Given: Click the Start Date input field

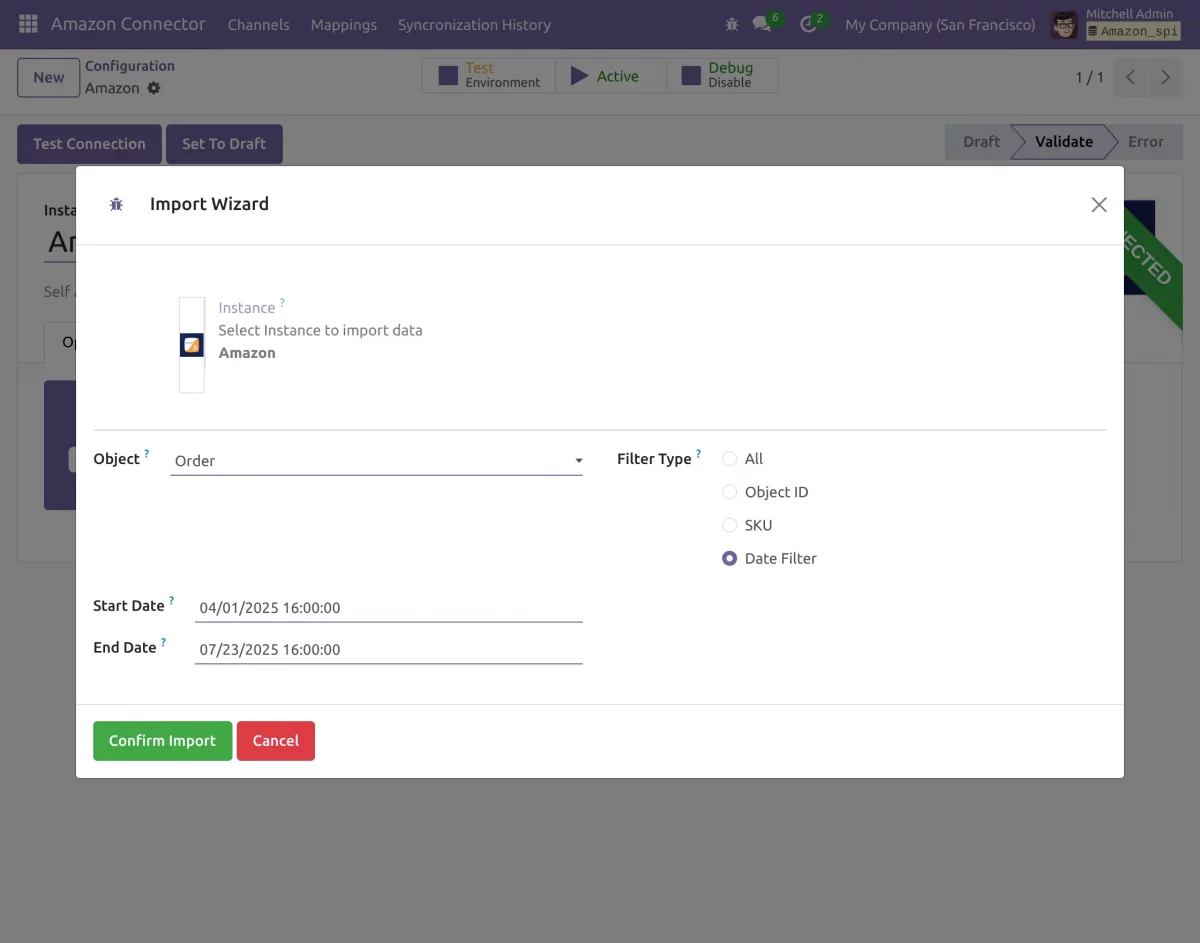Looking at the screenshot, I should (x=389, y=608).
